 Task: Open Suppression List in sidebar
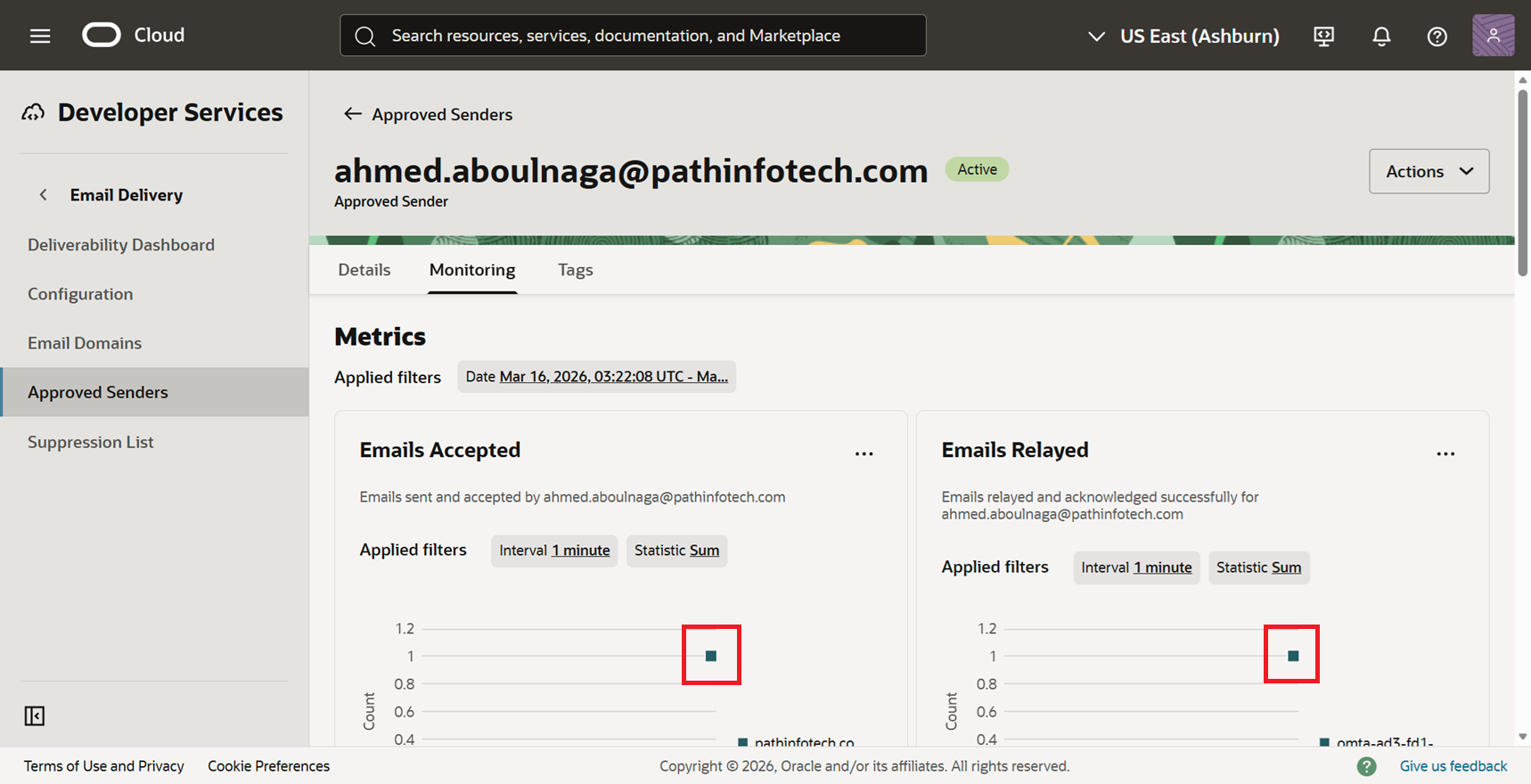[x=91, y=442]
